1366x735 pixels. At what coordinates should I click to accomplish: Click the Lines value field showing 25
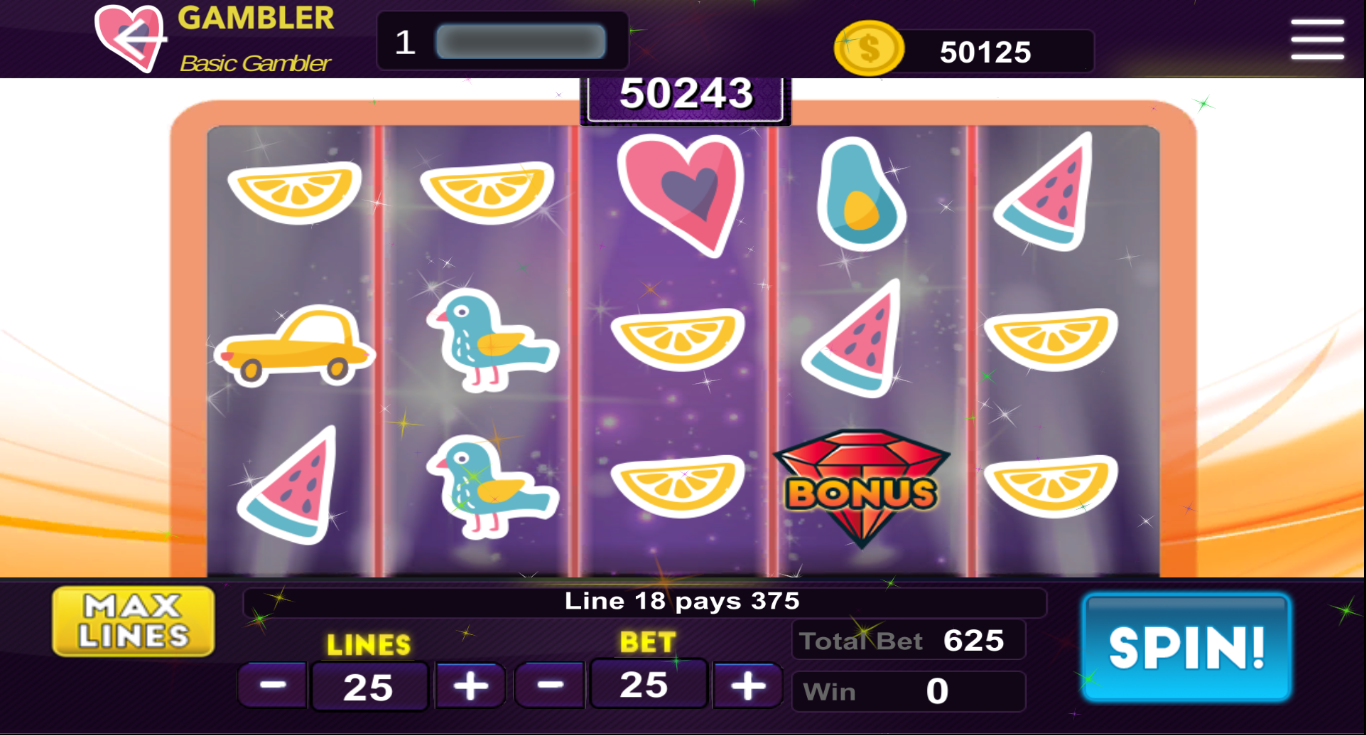[369, 687]
